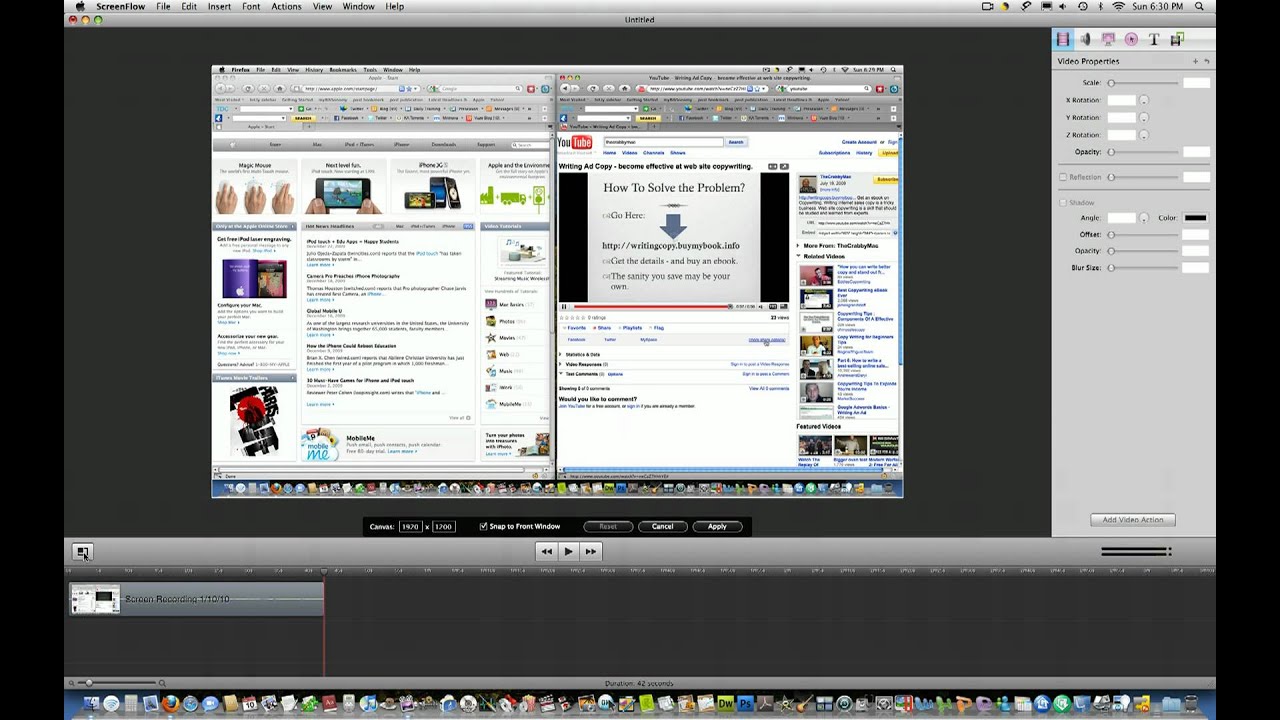Click the Wi-Fi status icon
Image resolution: width=1280 pixels, height=720 pixels.
tap(1119, 6)
